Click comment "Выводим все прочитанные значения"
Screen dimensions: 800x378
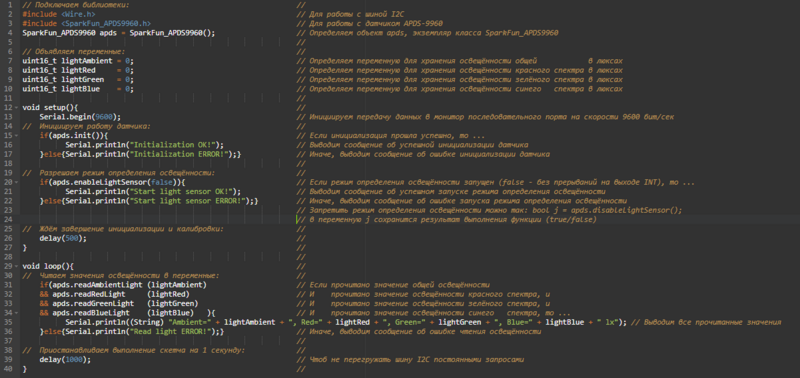click(707, 322)
